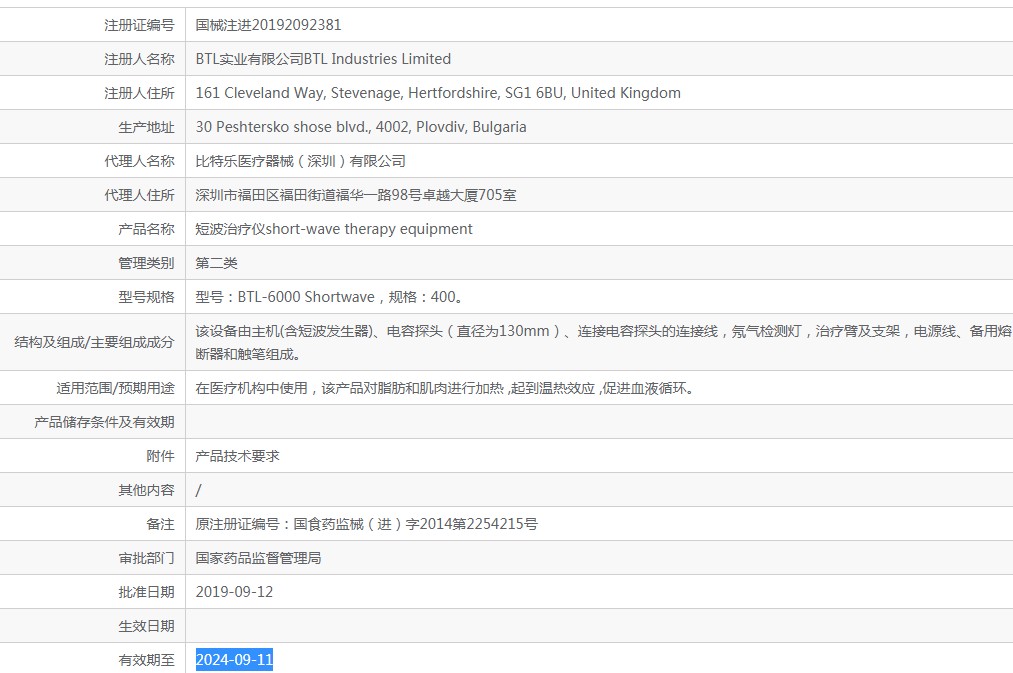
Task: Click the label 其他内容
Action: pos(147,490)
